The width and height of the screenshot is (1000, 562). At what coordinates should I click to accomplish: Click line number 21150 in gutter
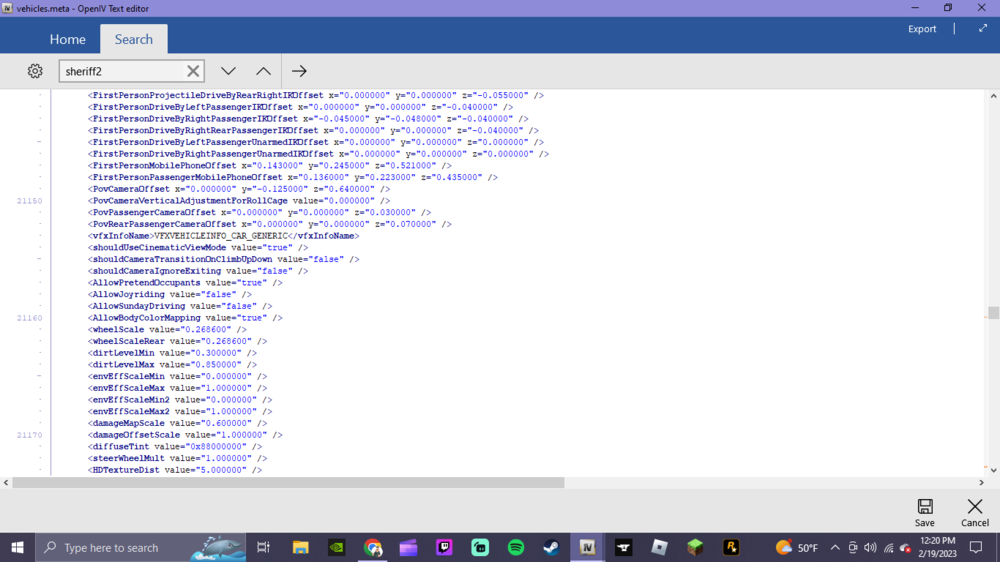point(29,201)
